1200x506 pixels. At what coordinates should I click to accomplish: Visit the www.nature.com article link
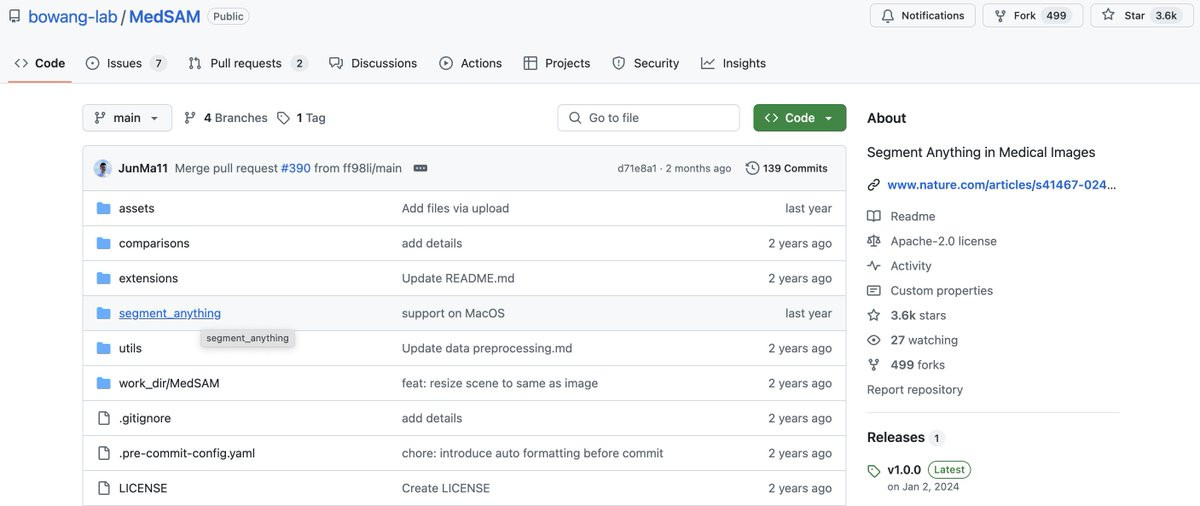1001,185
